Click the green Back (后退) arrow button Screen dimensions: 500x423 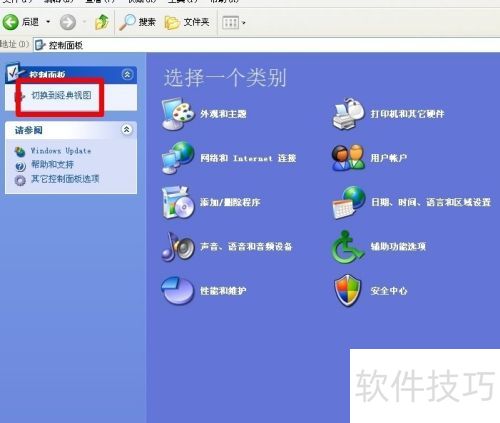click(11, 22)
